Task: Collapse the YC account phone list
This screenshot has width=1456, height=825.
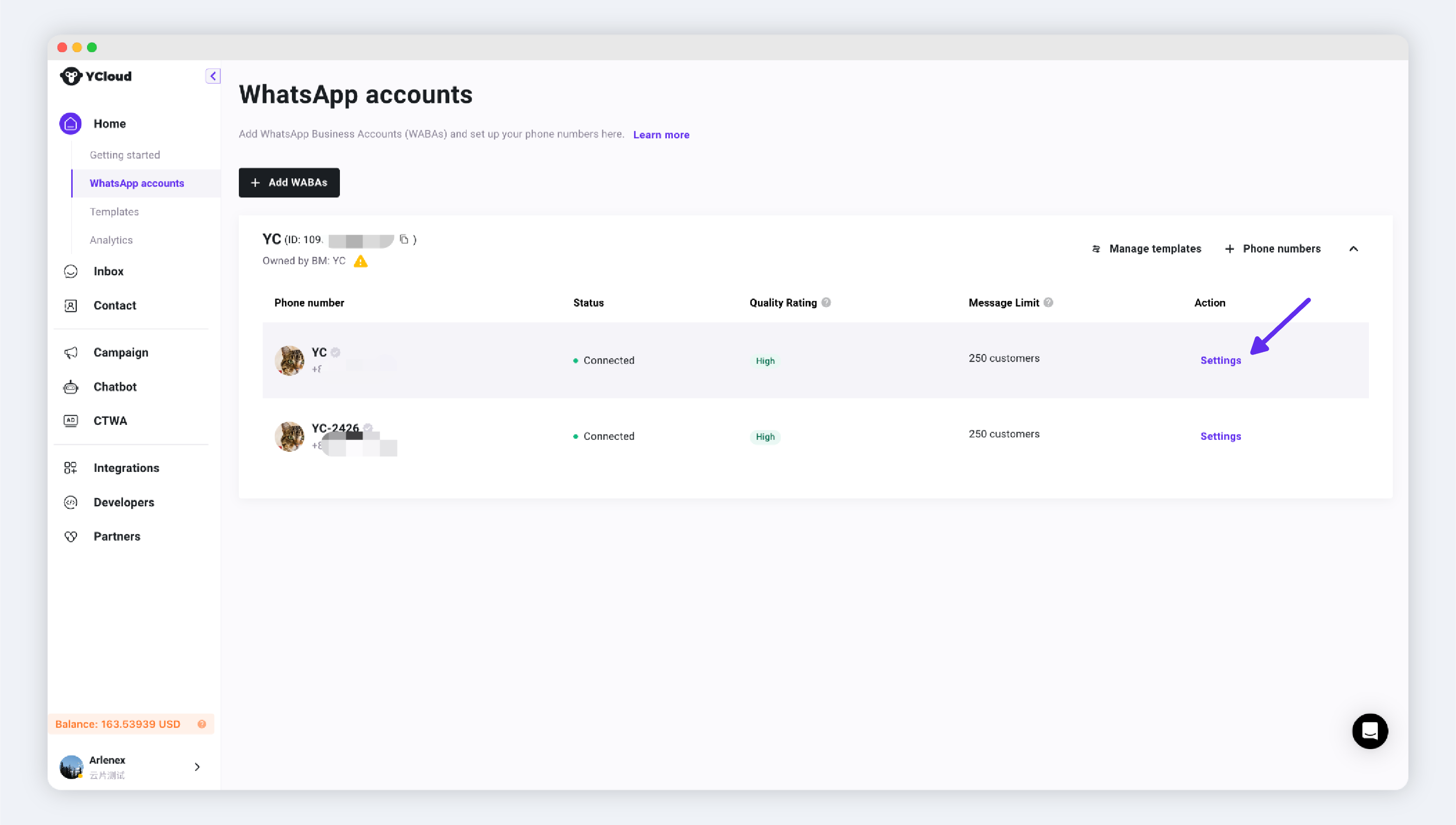Action: 1354,249
